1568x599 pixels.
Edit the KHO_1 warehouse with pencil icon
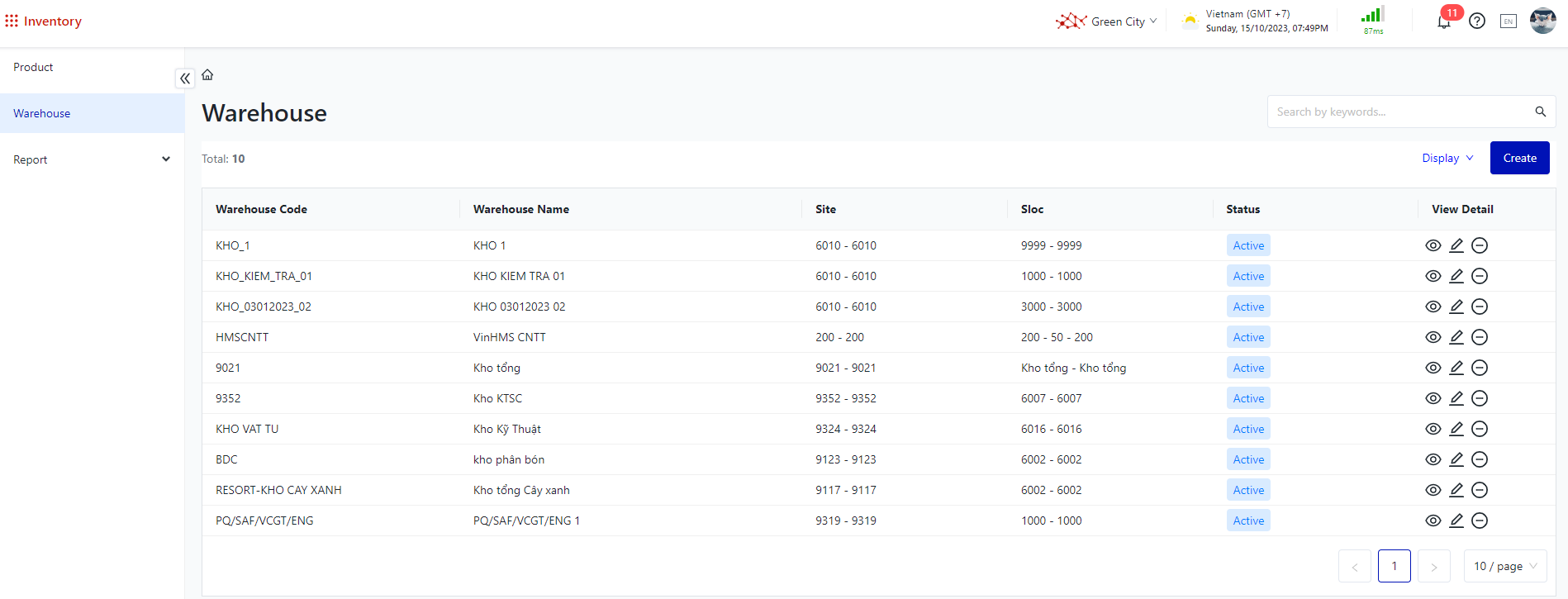(x=1456, y=245)
